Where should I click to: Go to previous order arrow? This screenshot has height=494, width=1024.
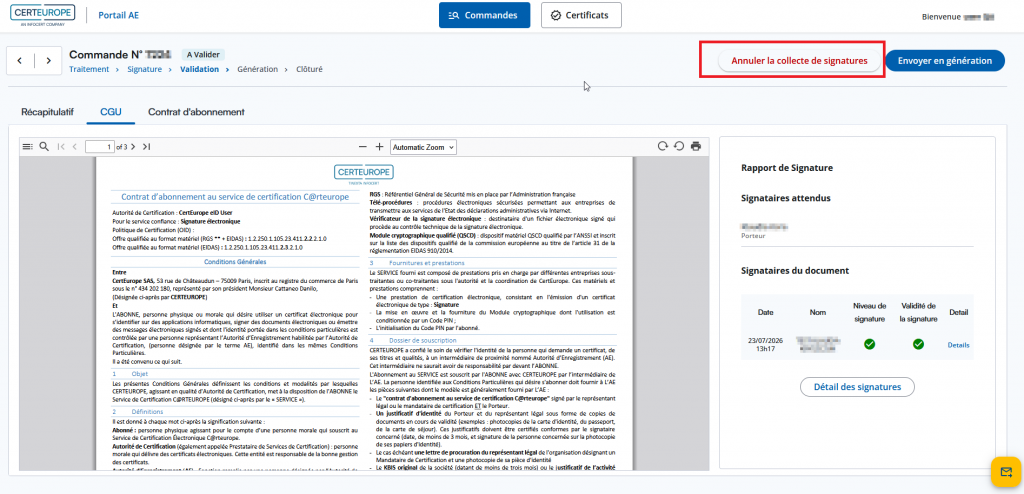[x=20, y=61]
